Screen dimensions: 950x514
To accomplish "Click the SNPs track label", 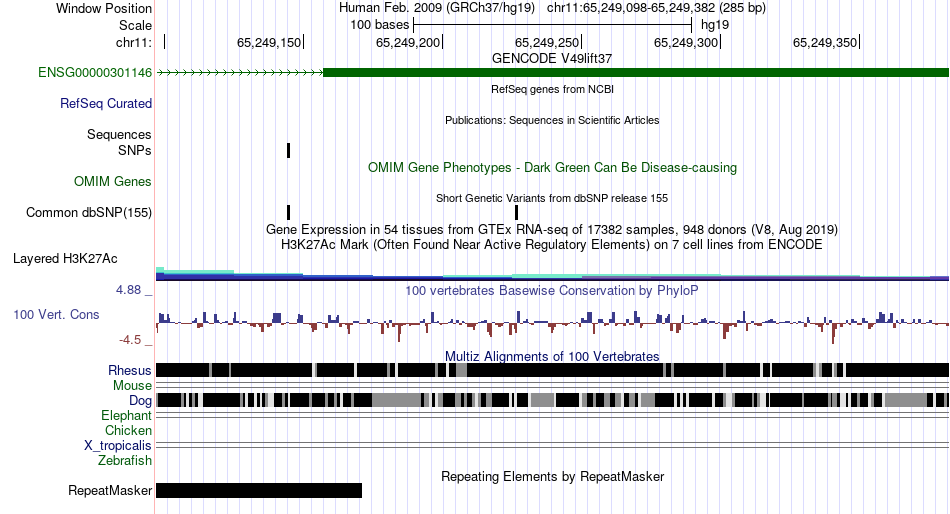I will pos(135,150).
